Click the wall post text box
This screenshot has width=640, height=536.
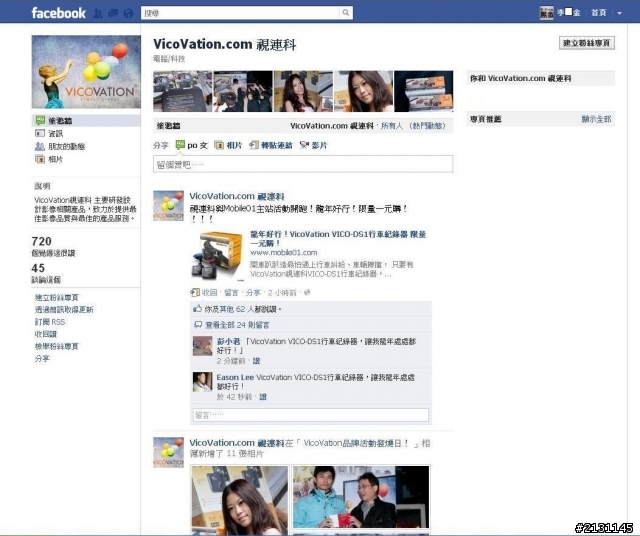coord(303,164)
